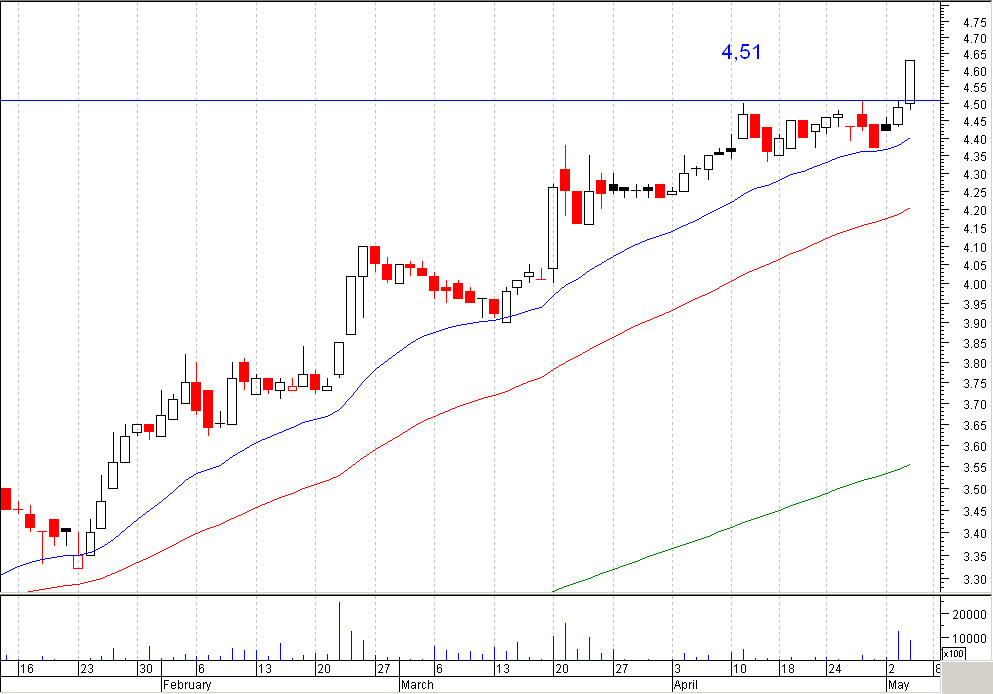Select the green long-term moving average line
993x694 pixels.
731,527
